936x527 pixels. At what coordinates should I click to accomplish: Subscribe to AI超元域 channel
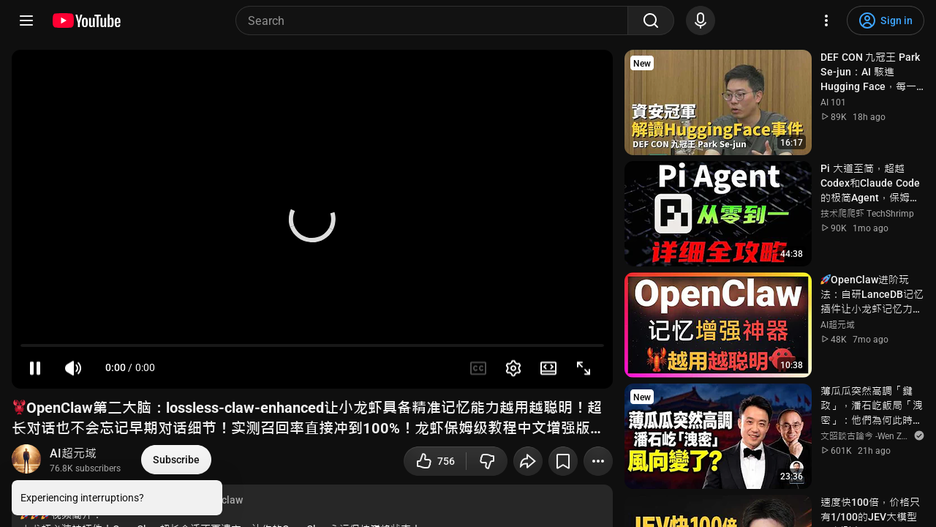coord(176,460)
